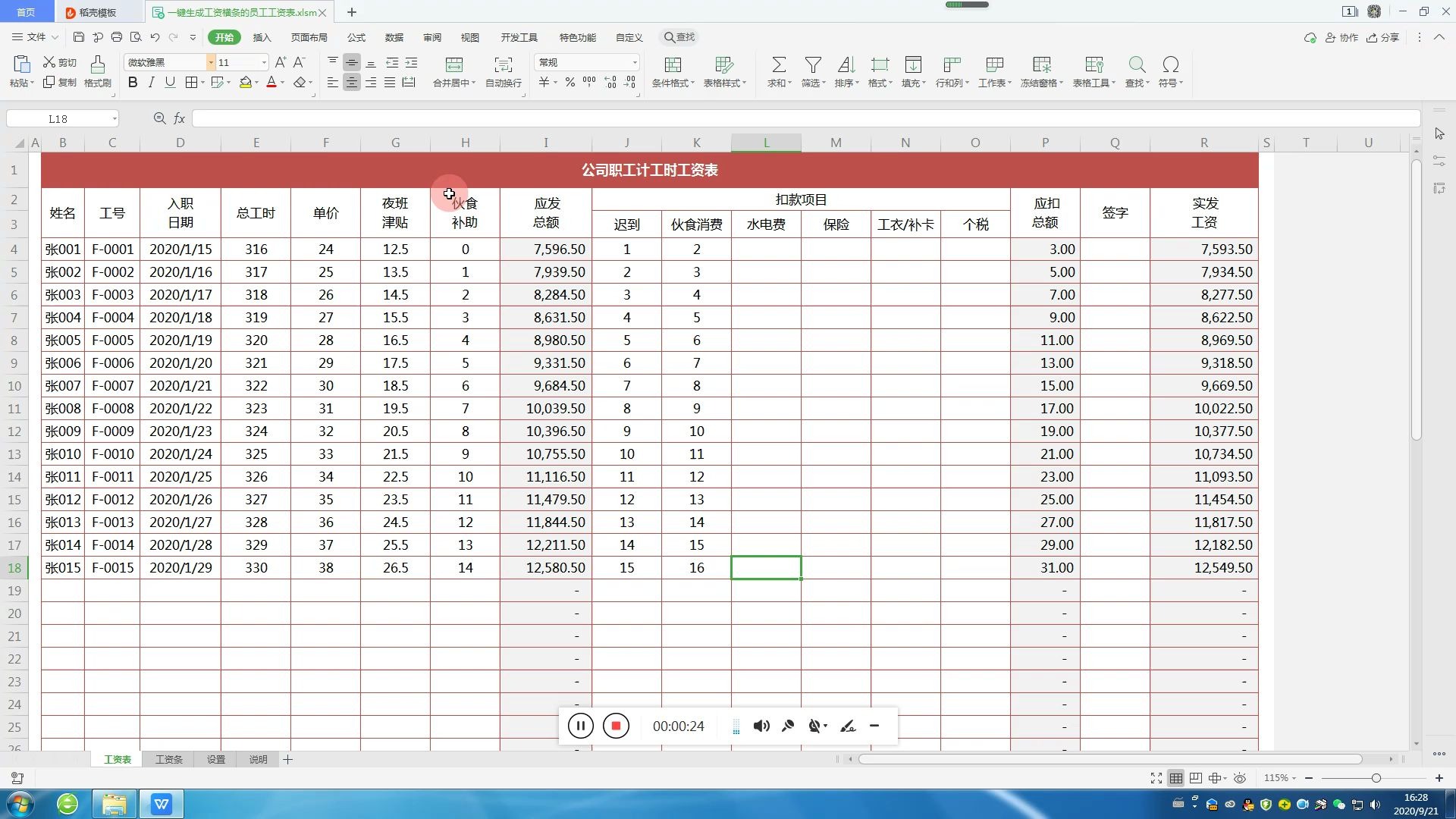This screenshot has height=819, width=1456.
Task: Expand the font color dropdown arrow
Action: tap(282, 82)
